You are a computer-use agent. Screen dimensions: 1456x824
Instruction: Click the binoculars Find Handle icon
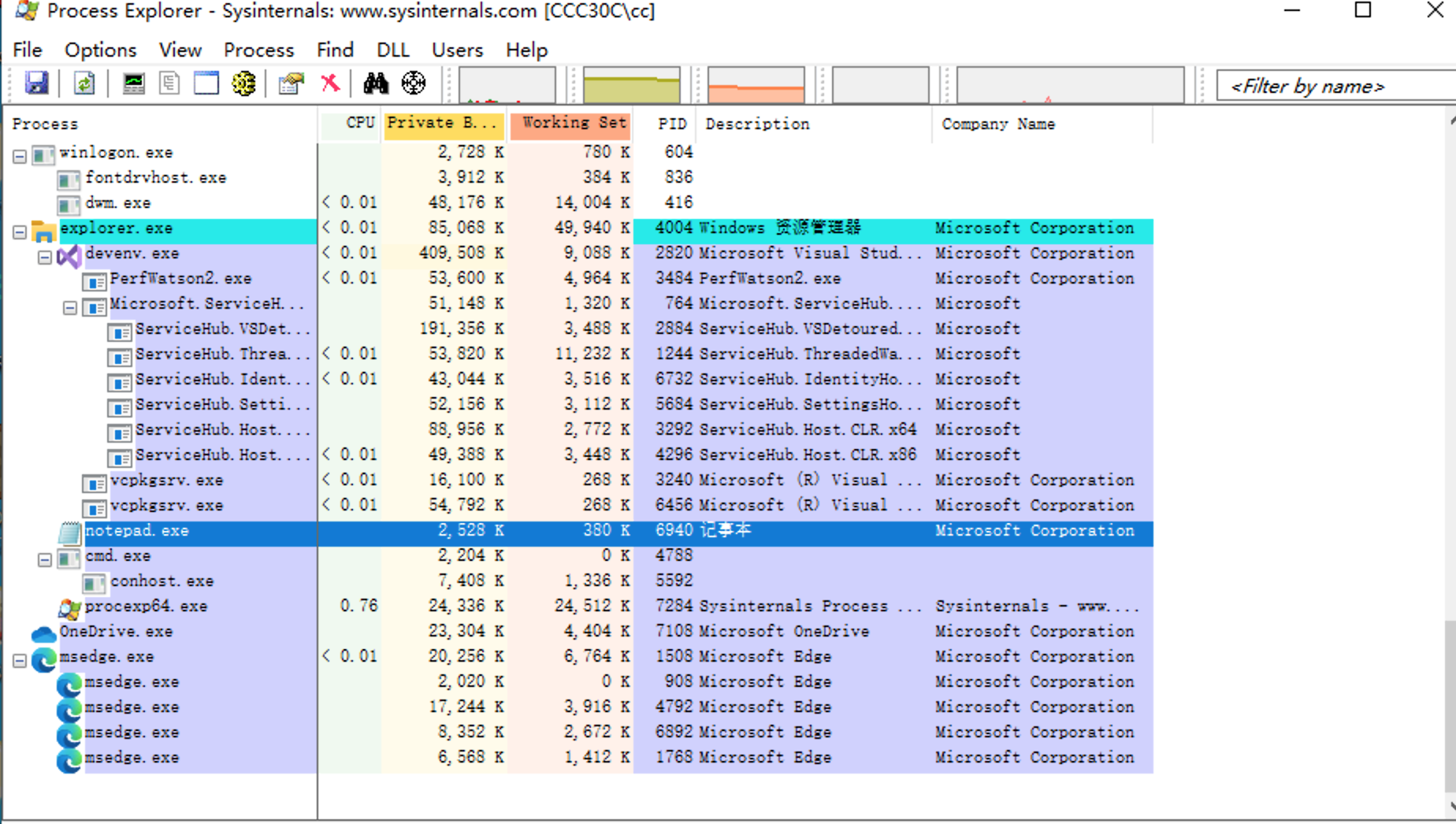coord(376,83)
